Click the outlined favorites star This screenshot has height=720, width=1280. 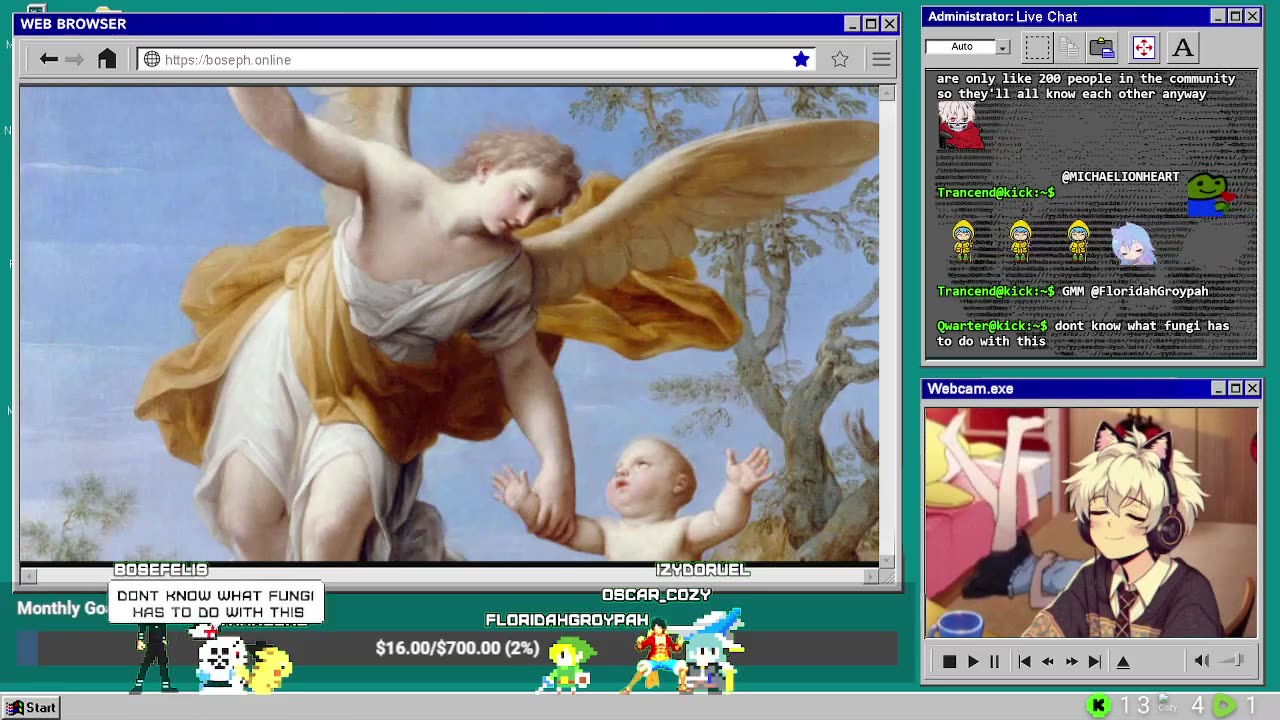click(840, 59)
